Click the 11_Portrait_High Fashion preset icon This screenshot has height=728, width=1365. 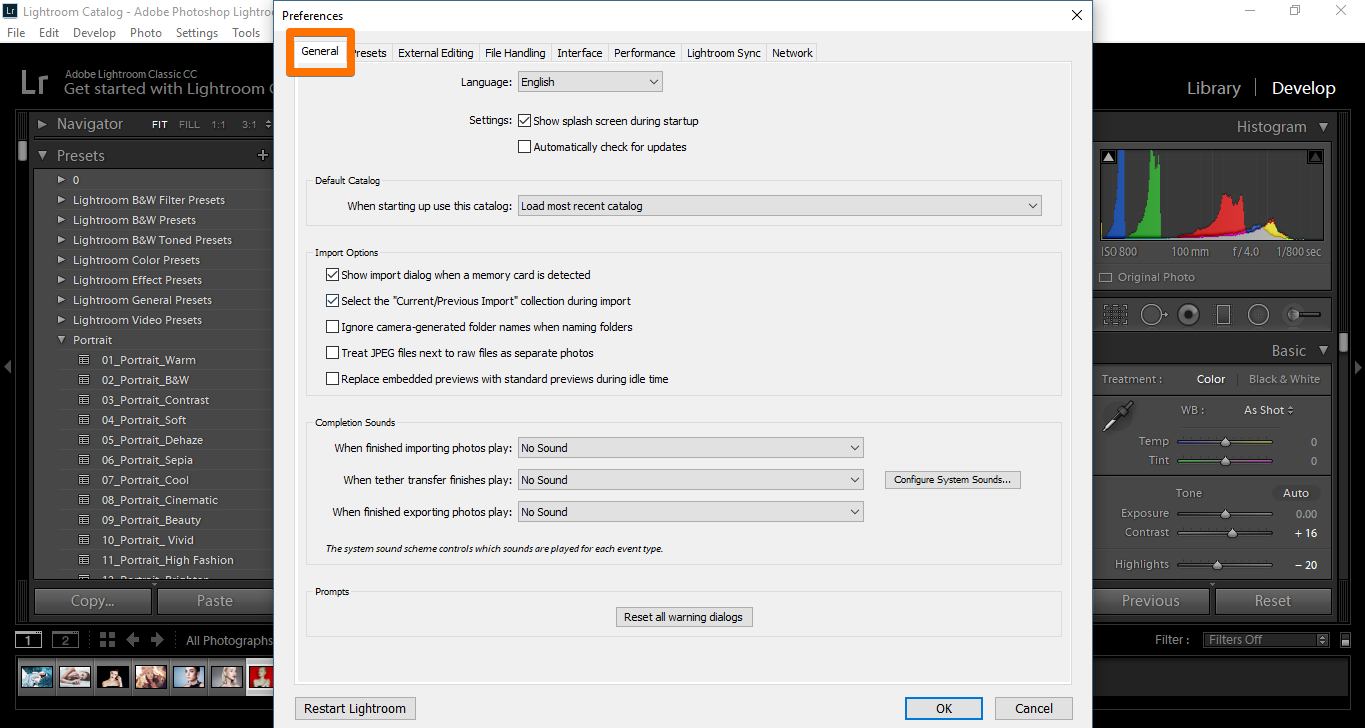84,560
